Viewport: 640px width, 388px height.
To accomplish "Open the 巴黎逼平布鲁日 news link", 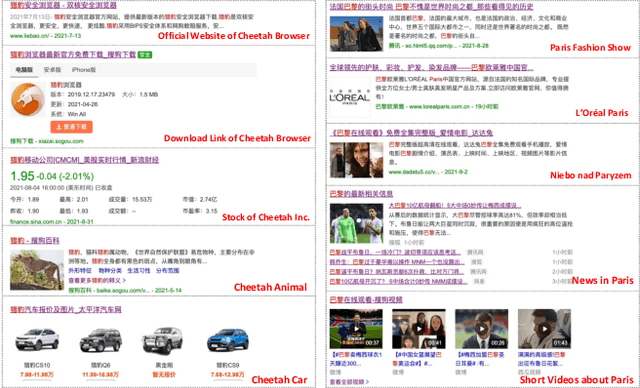I will [397, 272].
